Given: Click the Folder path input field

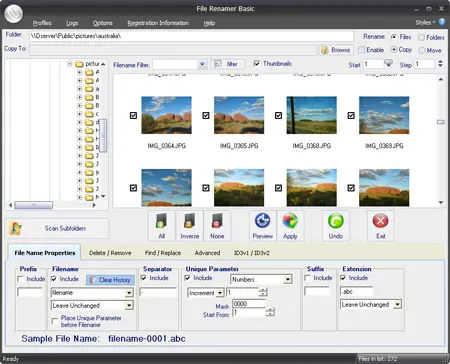Looking at the screenshot, I should [x=191, y=36].
